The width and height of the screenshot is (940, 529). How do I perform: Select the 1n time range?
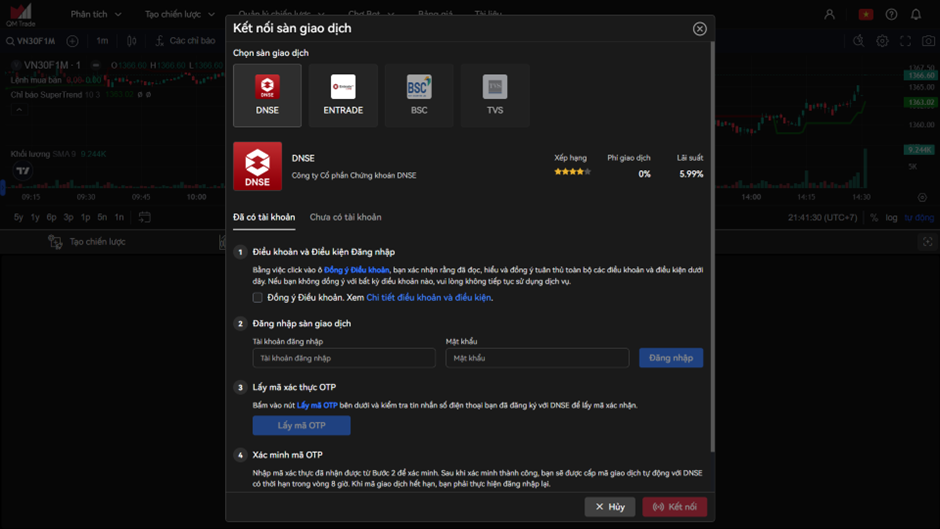(x=119, y=218)
